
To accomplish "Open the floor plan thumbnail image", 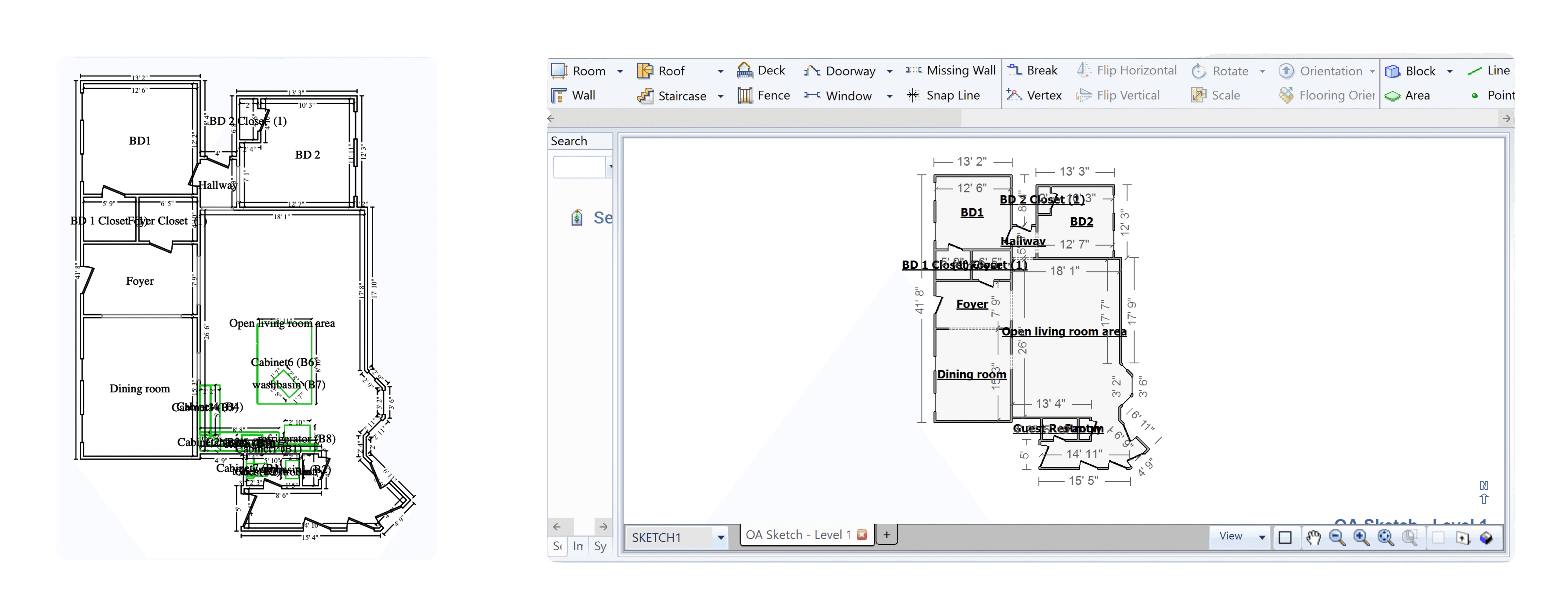I will click(x=247, y=308).
